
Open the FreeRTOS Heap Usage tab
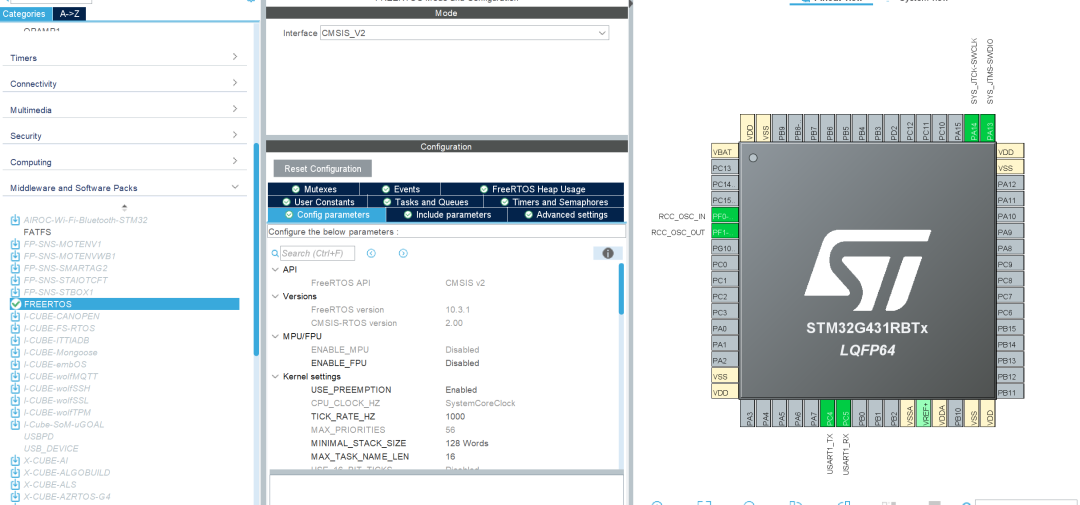532,189
